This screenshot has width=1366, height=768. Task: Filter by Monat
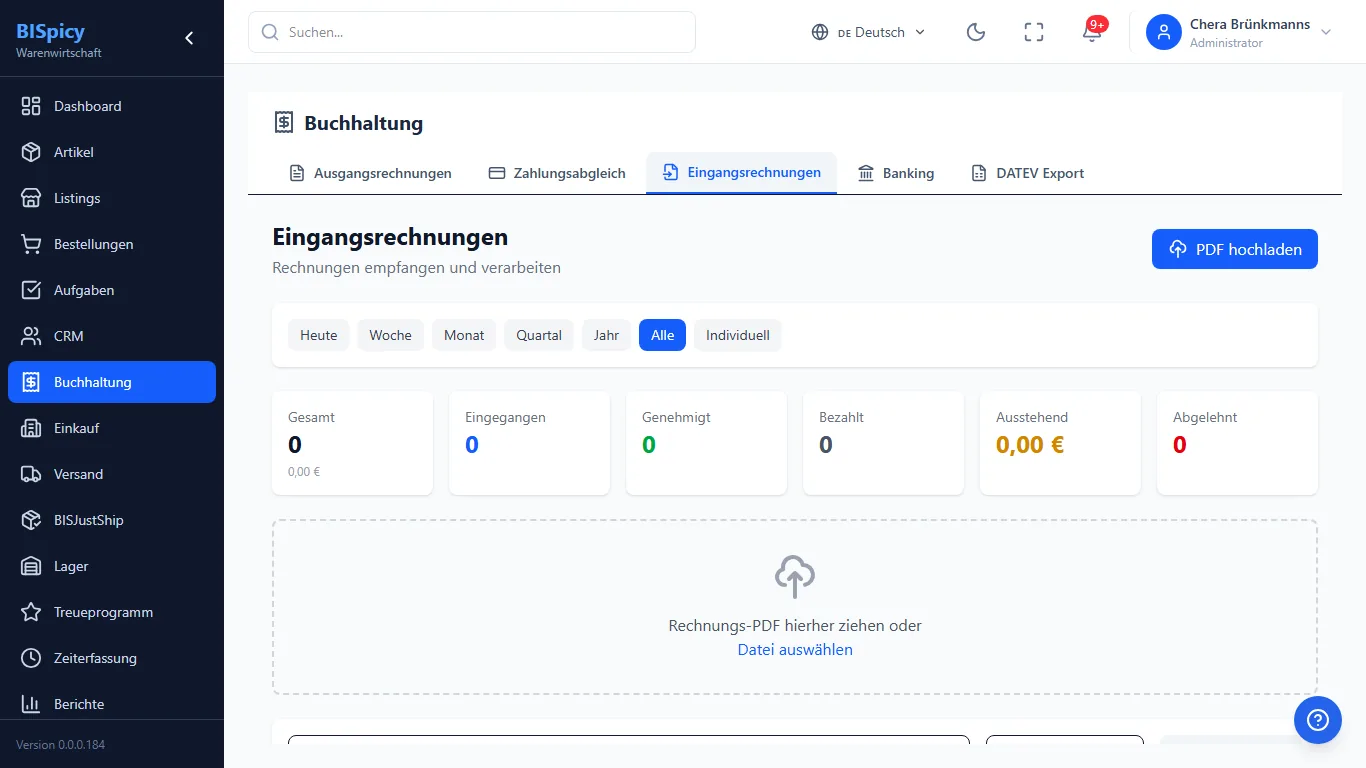464,335
